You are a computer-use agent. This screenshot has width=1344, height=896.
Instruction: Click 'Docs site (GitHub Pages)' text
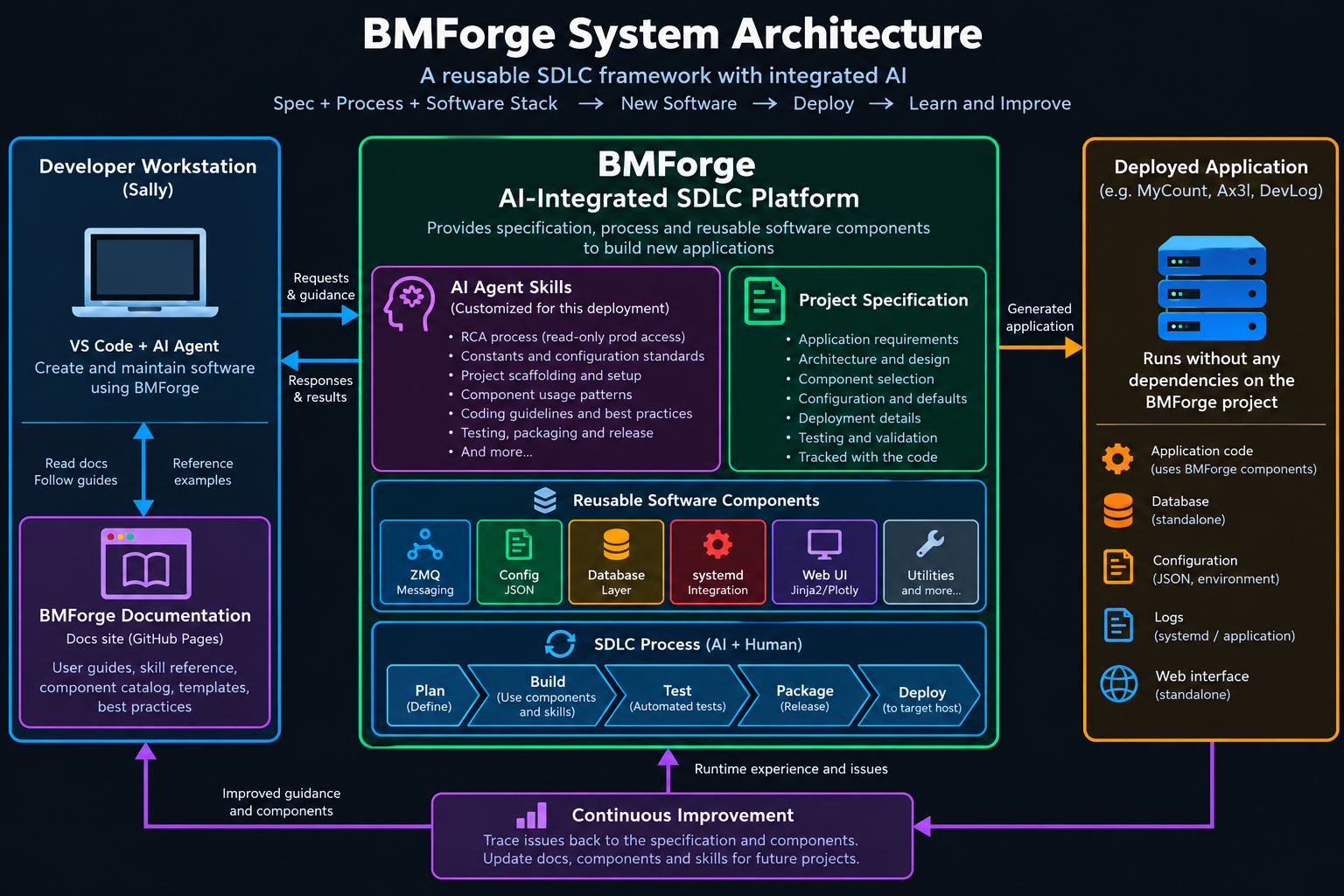pos(144,639)
